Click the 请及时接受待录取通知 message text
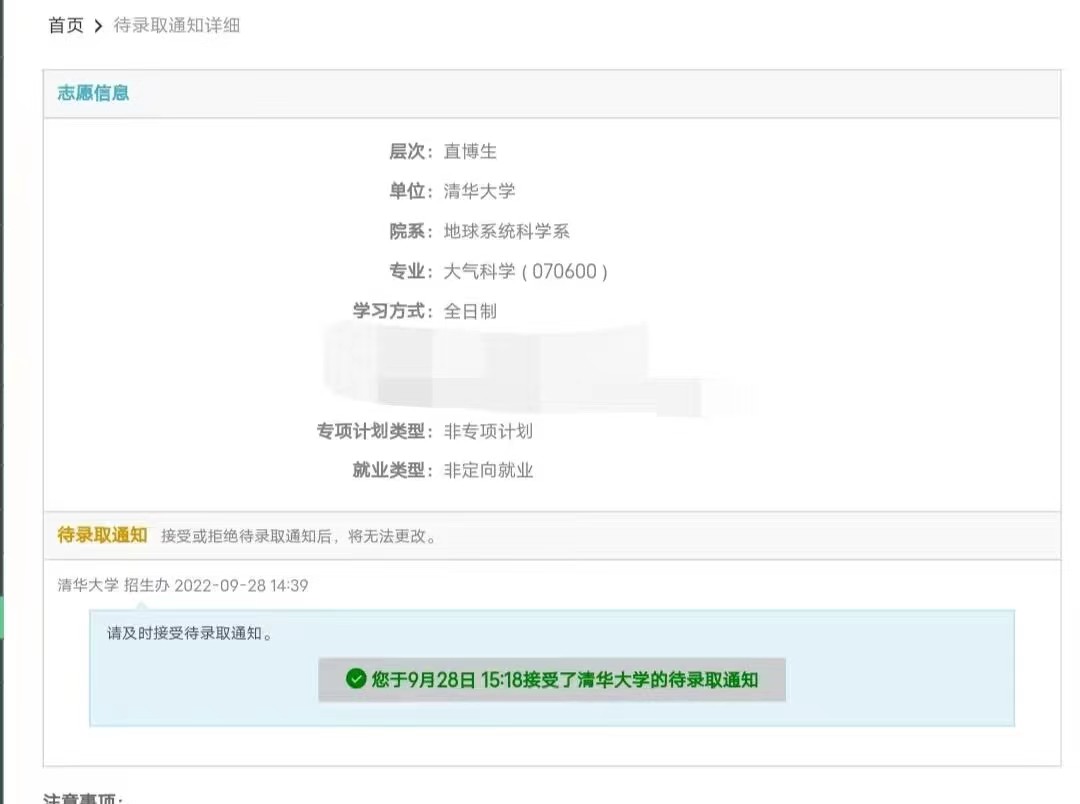The height and width of the screenshot is (804, 1080). click(190, 633)
